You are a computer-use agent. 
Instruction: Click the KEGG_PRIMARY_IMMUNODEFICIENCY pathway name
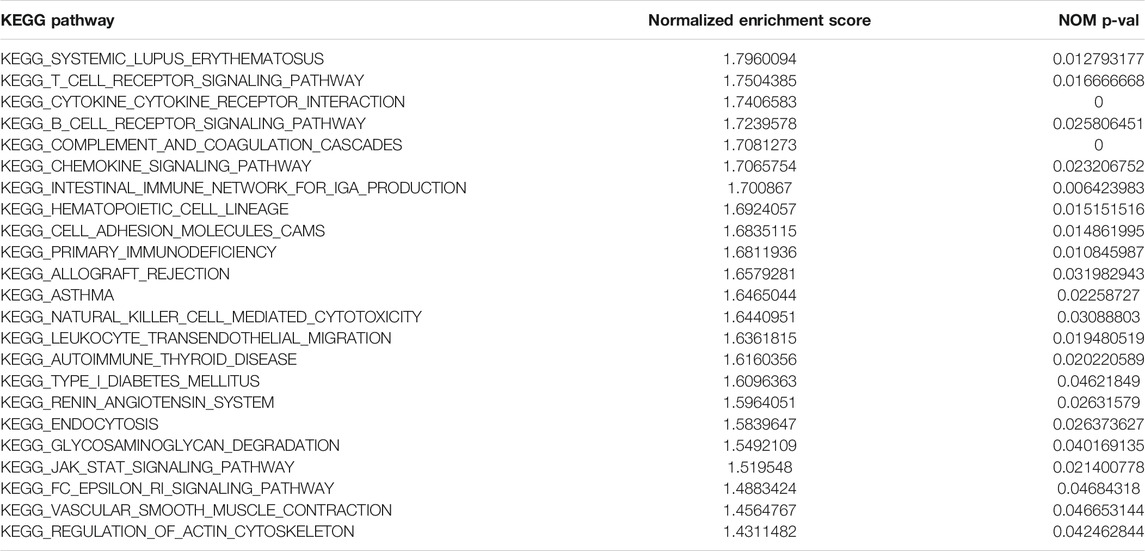[139, 253]
